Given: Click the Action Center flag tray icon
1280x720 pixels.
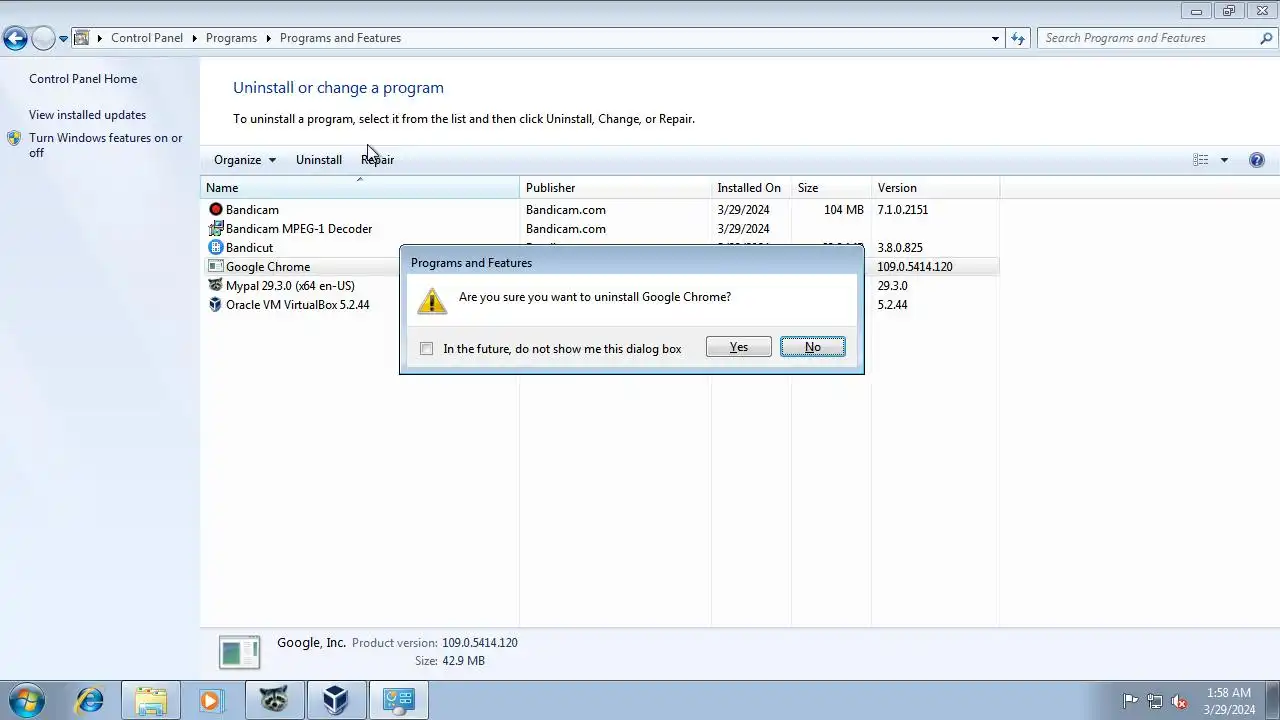Looking at the screenshot, I should [x=1130, y=701].
